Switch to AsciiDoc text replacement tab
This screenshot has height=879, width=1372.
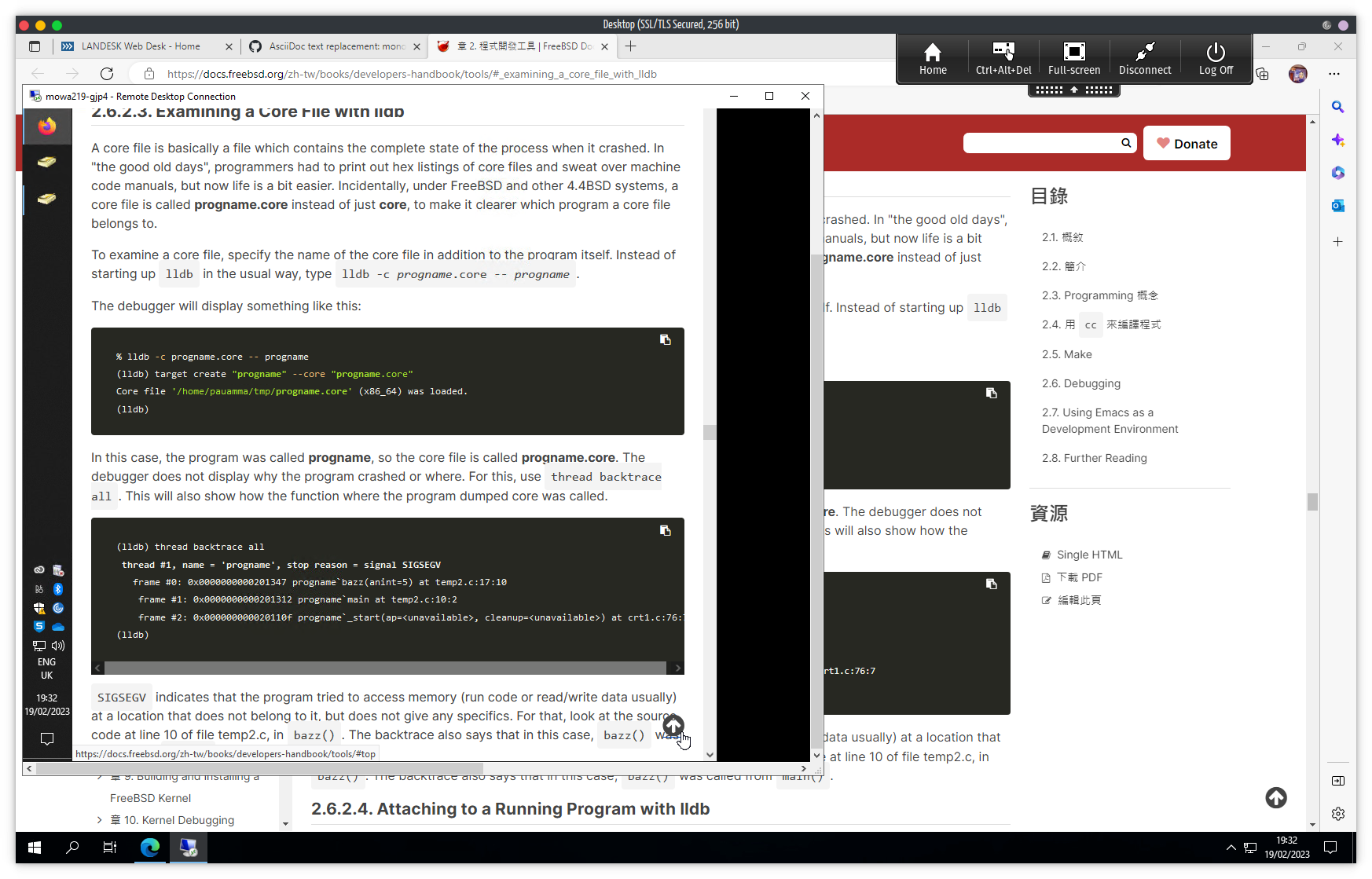click(337, 46)
